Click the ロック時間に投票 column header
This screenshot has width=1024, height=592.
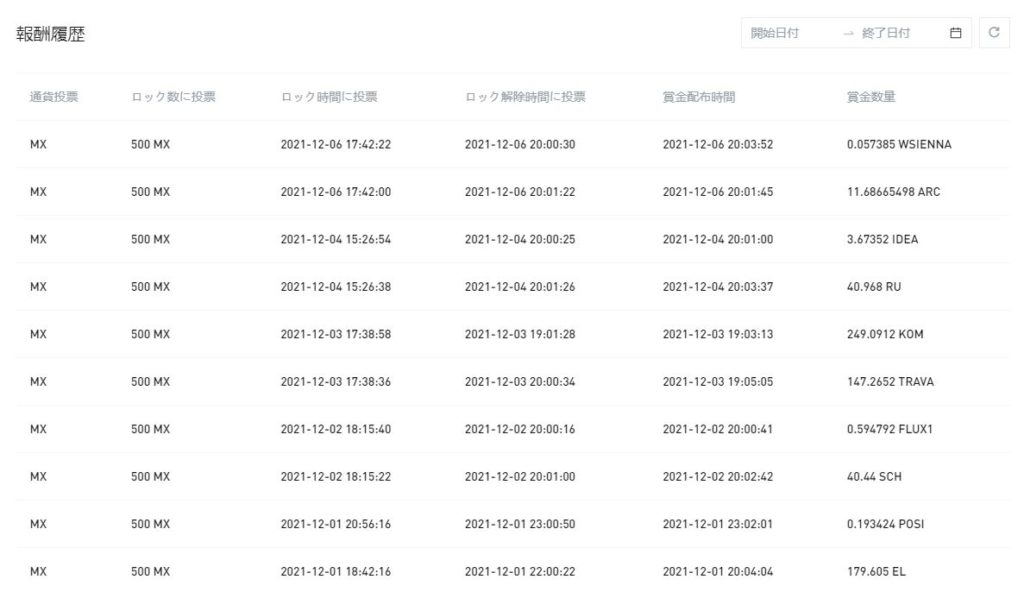click(x=329, y=97)
